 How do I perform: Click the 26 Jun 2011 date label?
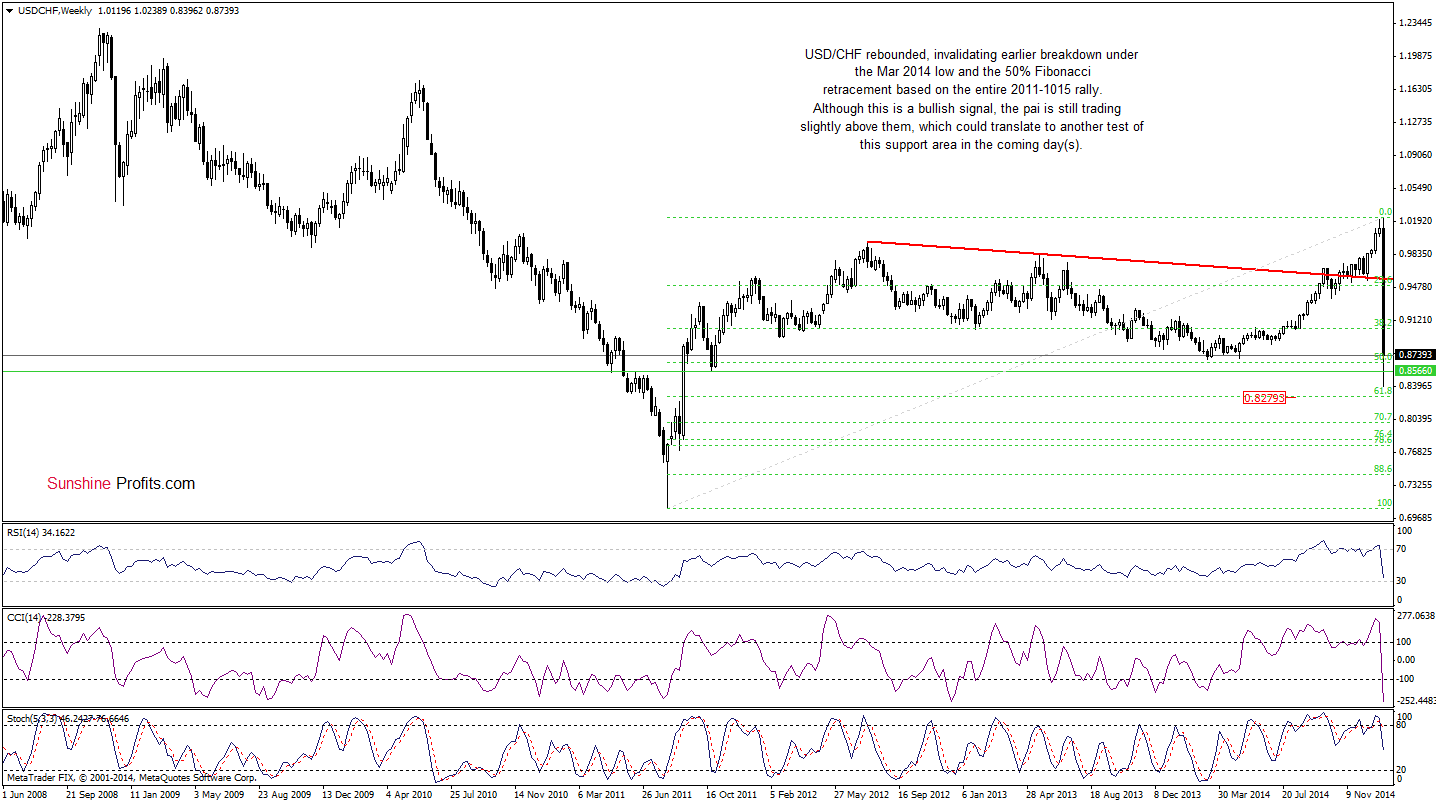pos(667,795)
